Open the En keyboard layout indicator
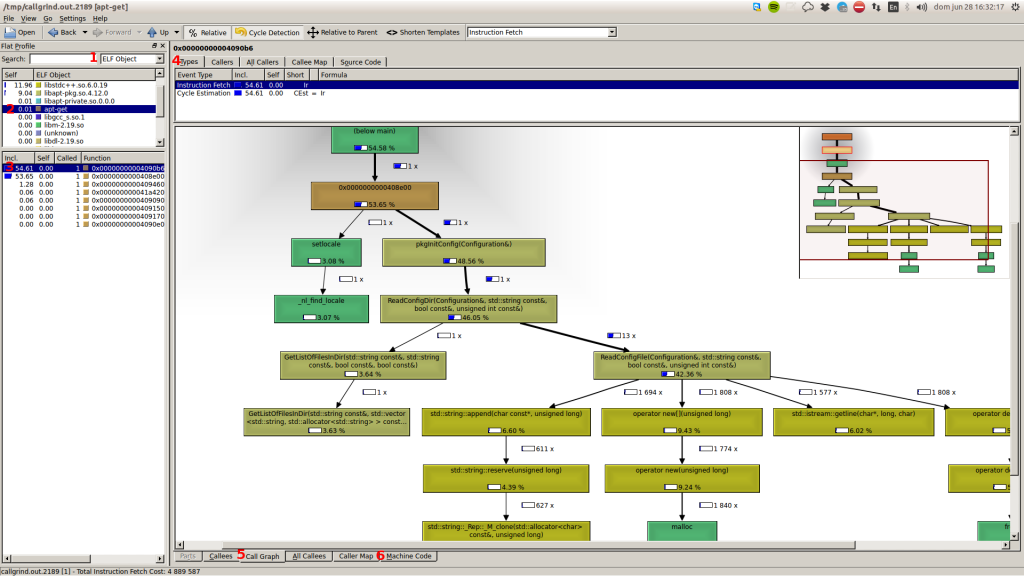The width and height of the screenshot is (1024, 576). 893,7
